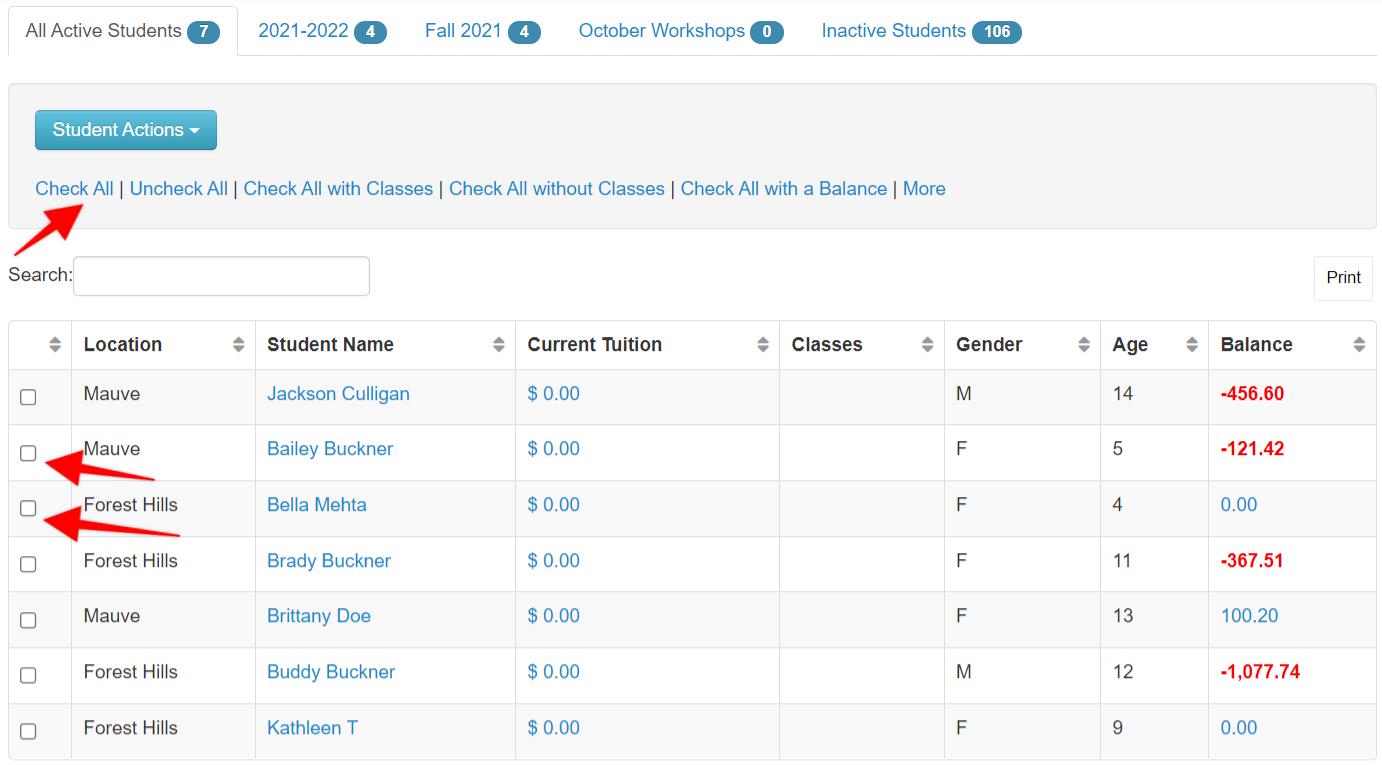Image resolution: width=1382 pixels, height=765 pixels.
Task: Select Check All without Classes
Action: 557,189
